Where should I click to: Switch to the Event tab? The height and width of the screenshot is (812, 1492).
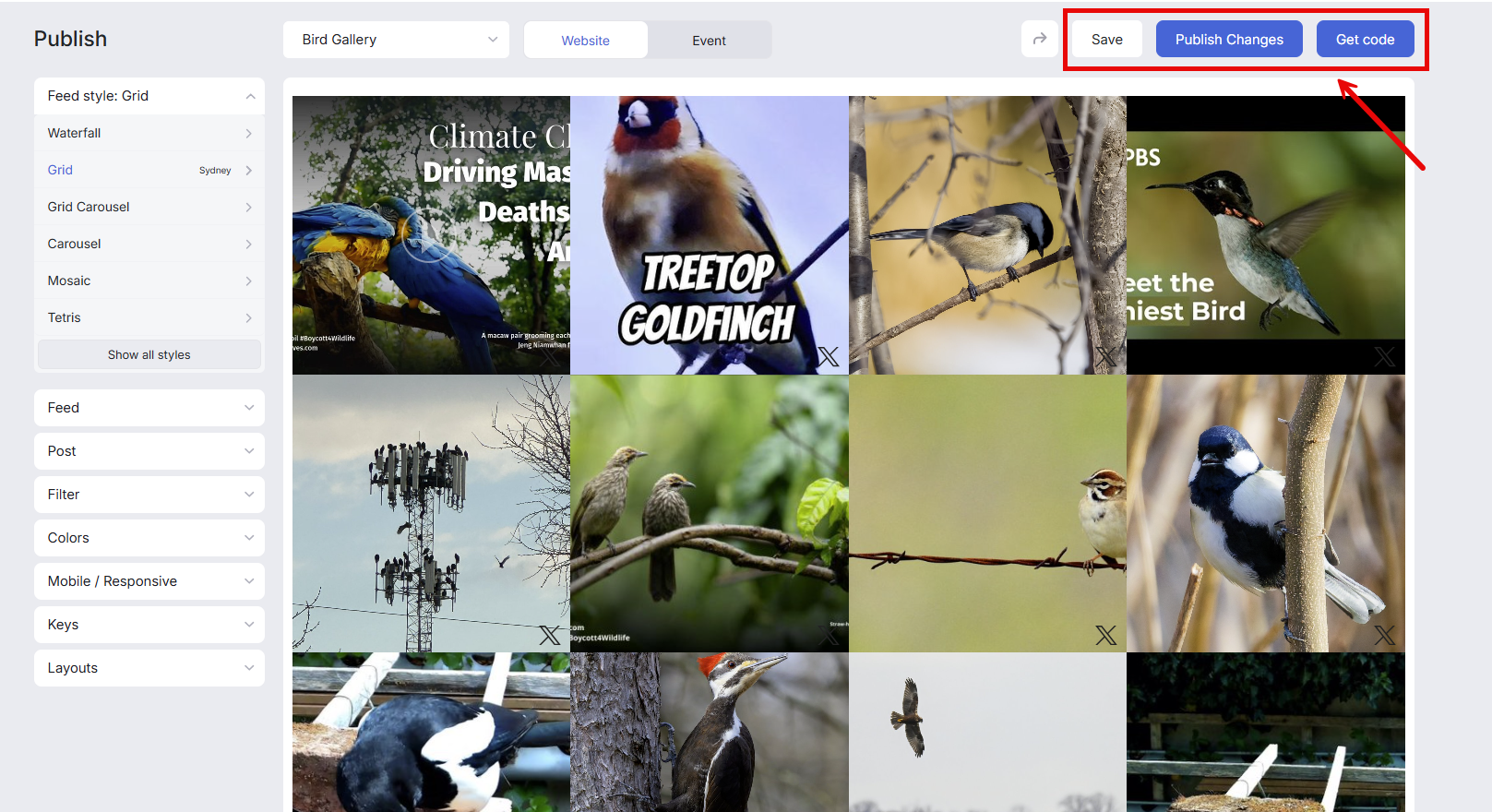point(710,41)
